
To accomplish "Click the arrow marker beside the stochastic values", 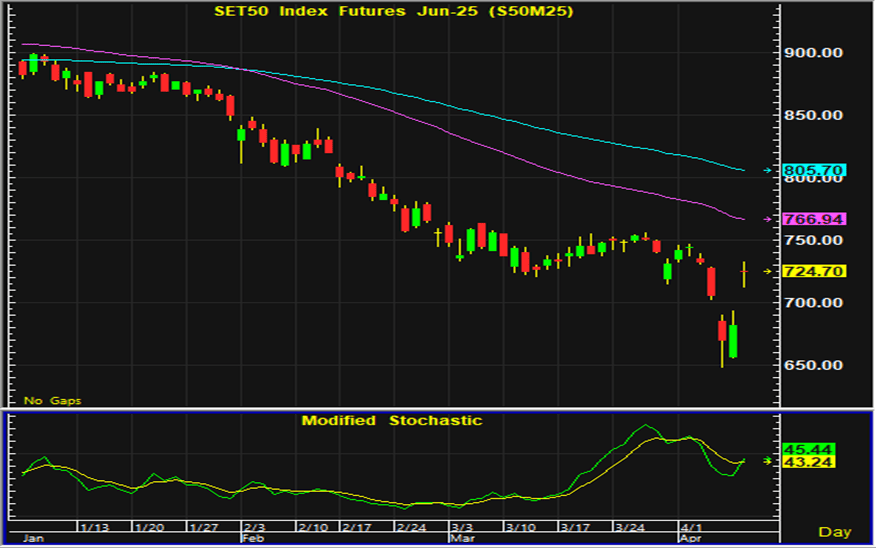I will click(767, 460).
